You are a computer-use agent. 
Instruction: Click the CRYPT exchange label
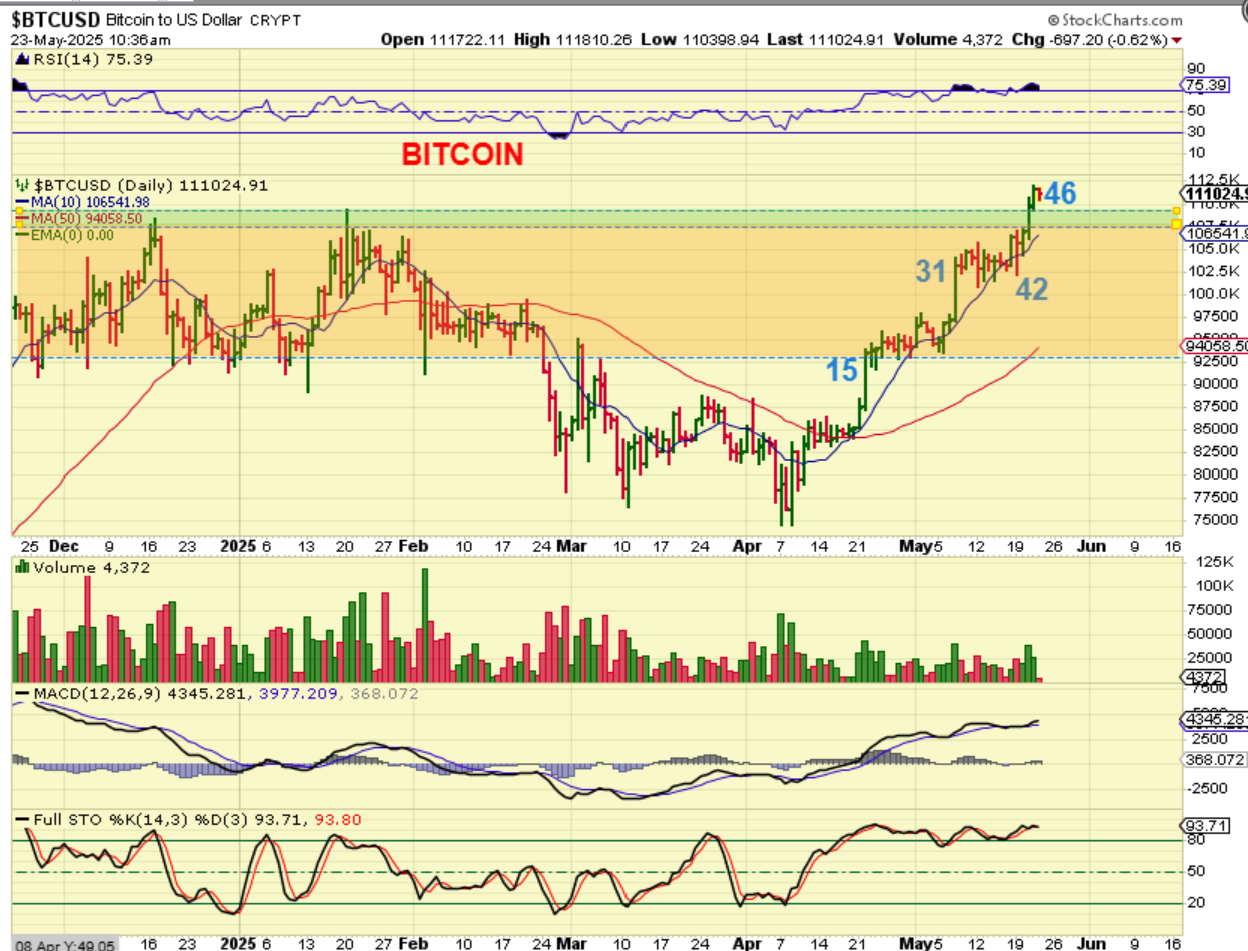pyautogui.click(x=277, y=20)
